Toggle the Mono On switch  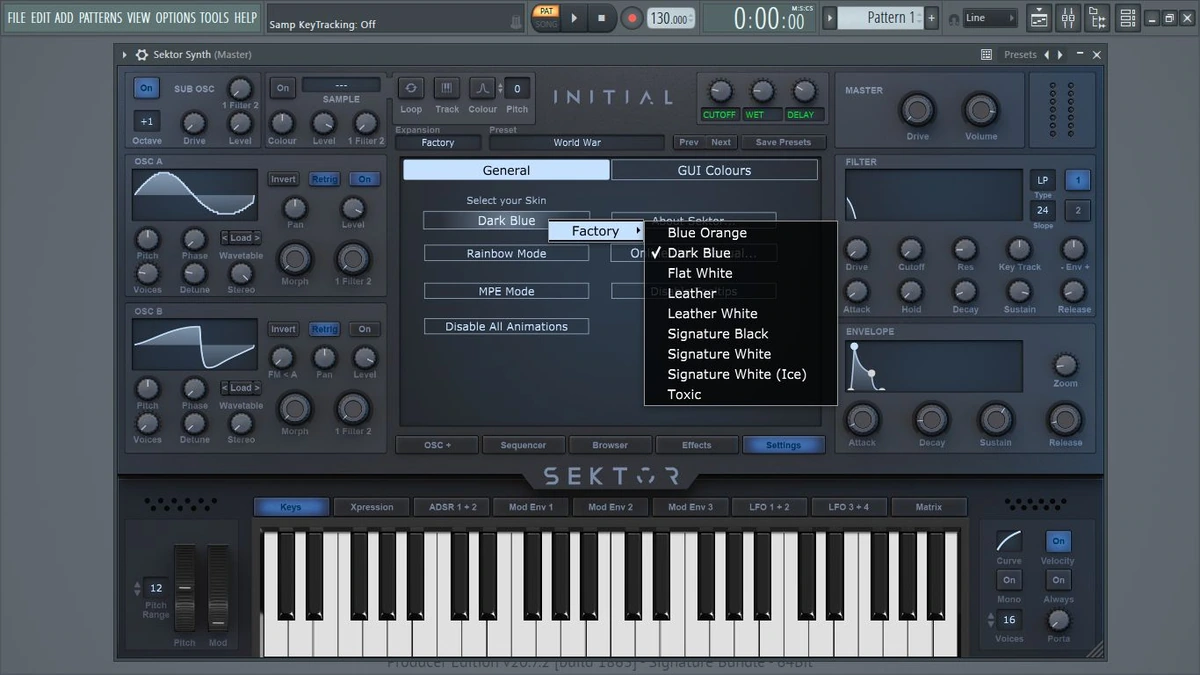1009,579
